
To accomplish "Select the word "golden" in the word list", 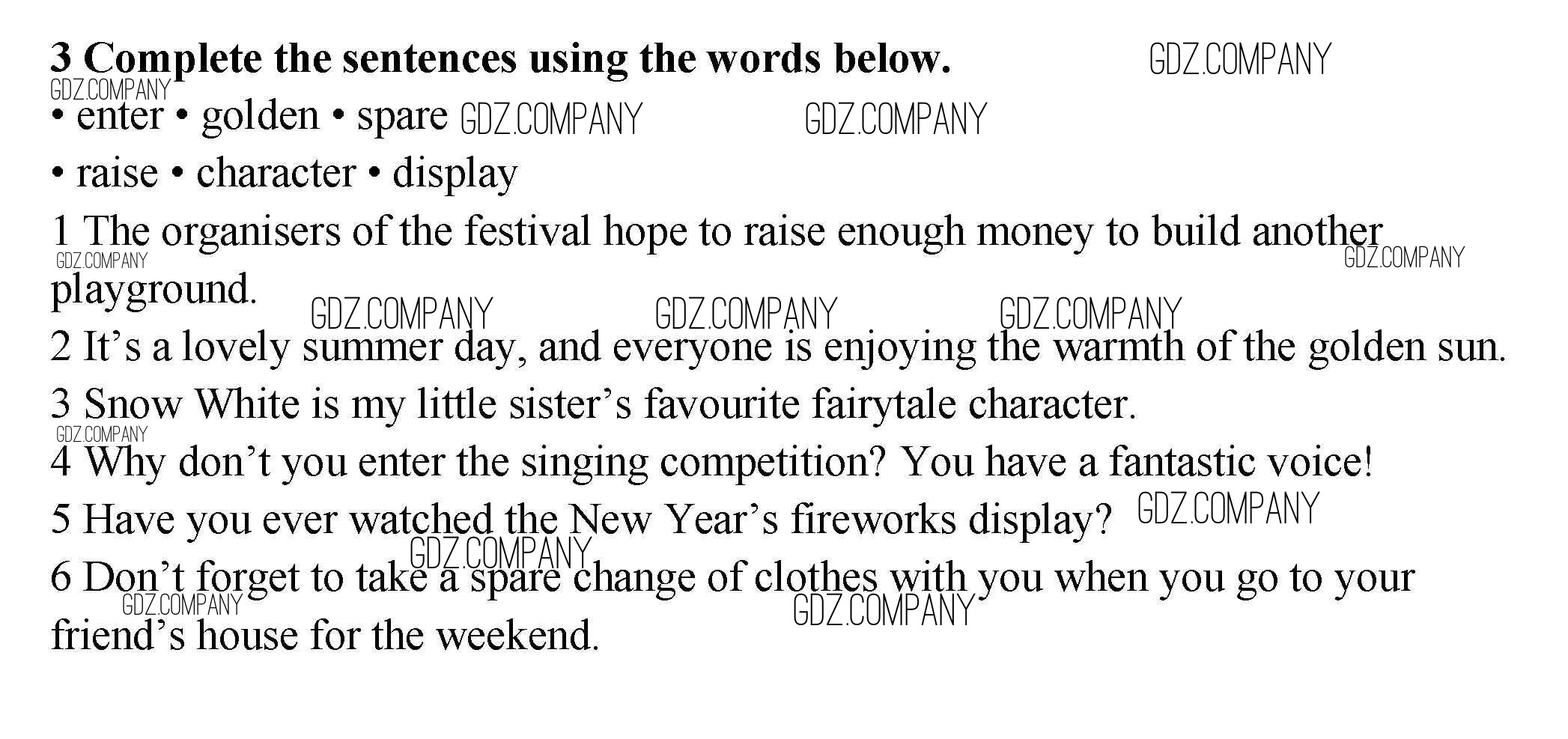I will click(x=260, y=116).
